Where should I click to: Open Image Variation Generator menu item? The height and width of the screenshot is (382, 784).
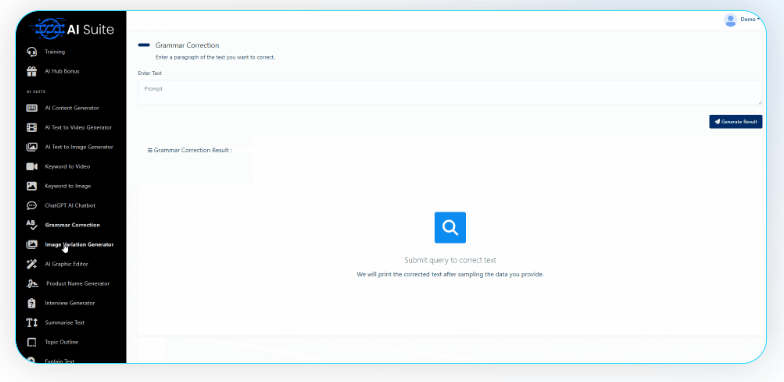tap(79, 244)
